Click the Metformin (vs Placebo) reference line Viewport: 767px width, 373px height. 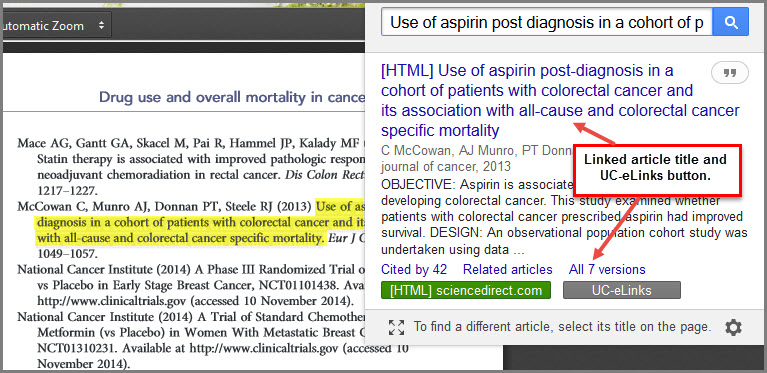pos(201,333)
